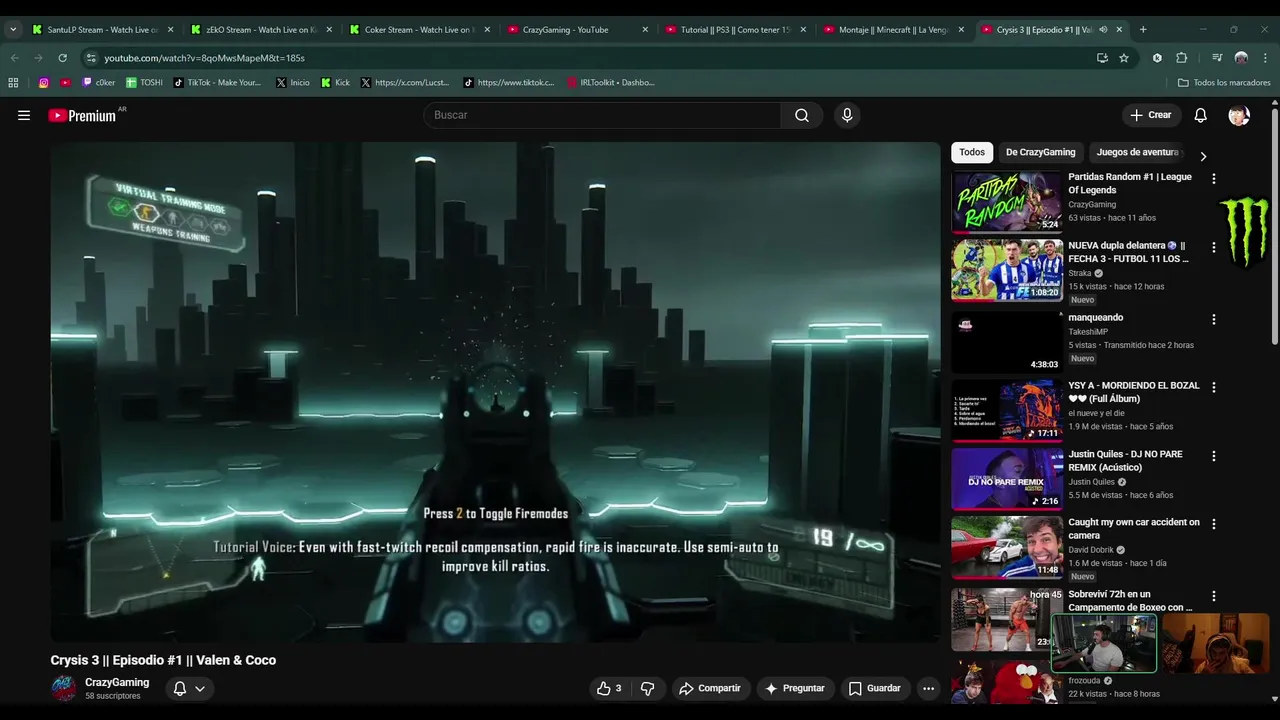Switch to the Montaje || Minecraft tab
Screen dimensions: 1280x720
tap(893, 30)
